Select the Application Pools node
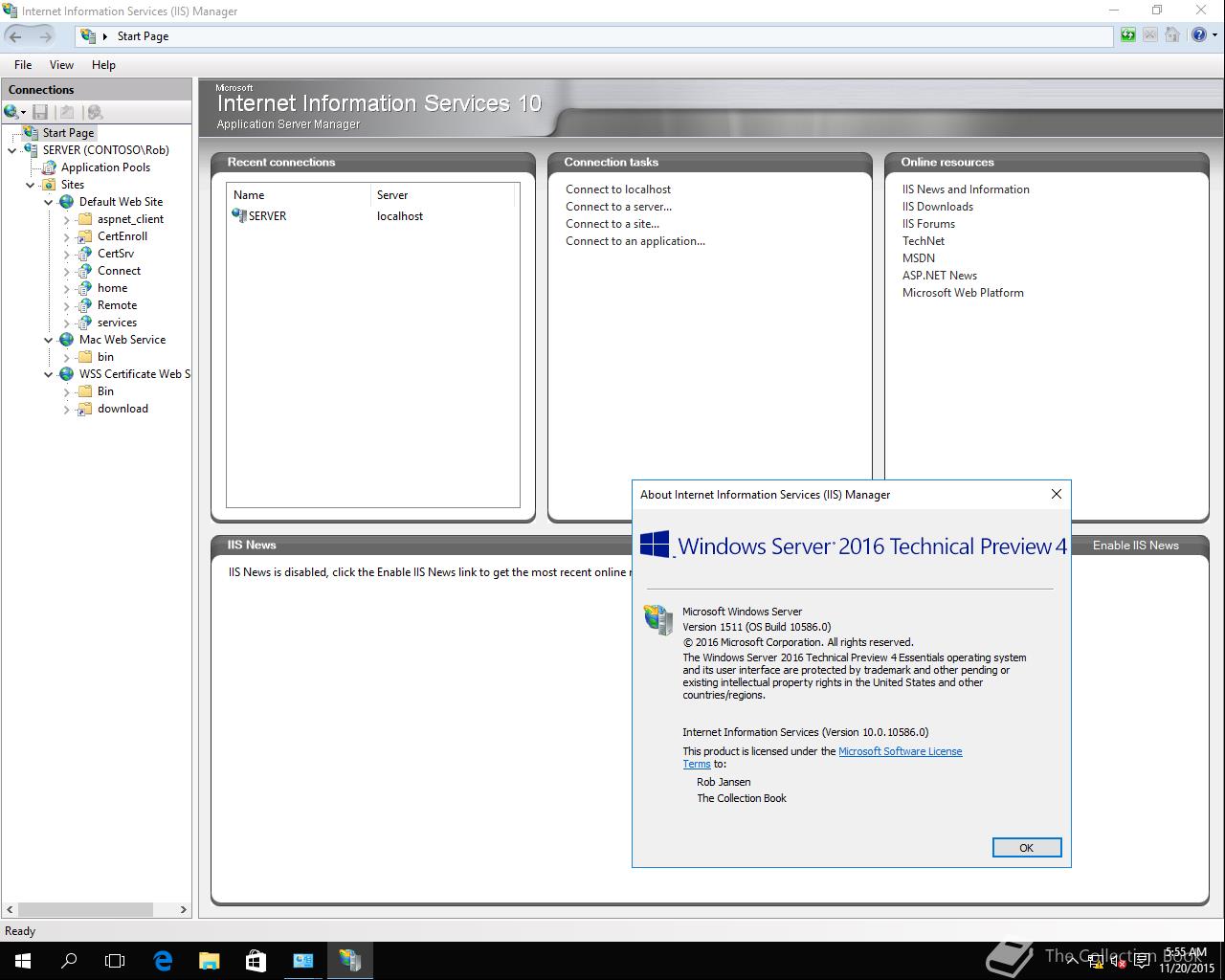1225x980 pixels. (105, 167)
